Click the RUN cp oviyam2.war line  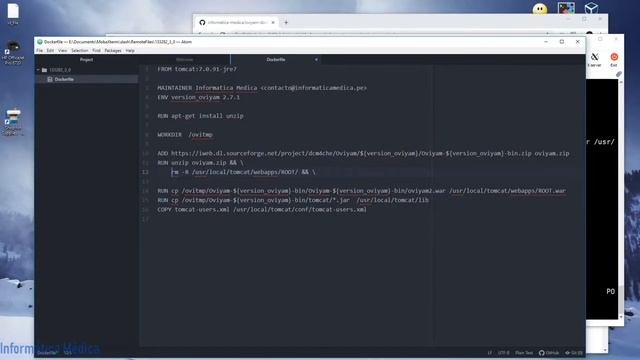click(362, 191)
